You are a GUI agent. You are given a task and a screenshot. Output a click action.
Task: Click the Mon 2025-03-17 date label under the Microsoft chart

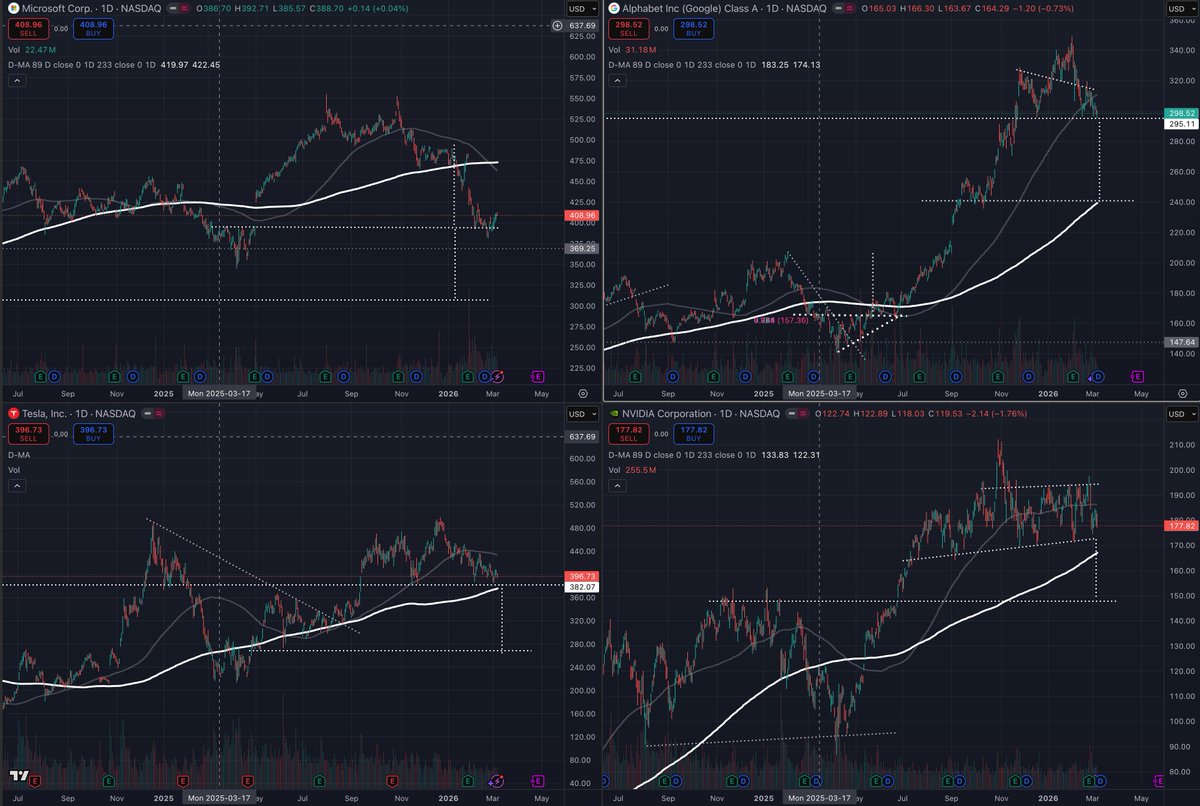[x=218, y=394]
